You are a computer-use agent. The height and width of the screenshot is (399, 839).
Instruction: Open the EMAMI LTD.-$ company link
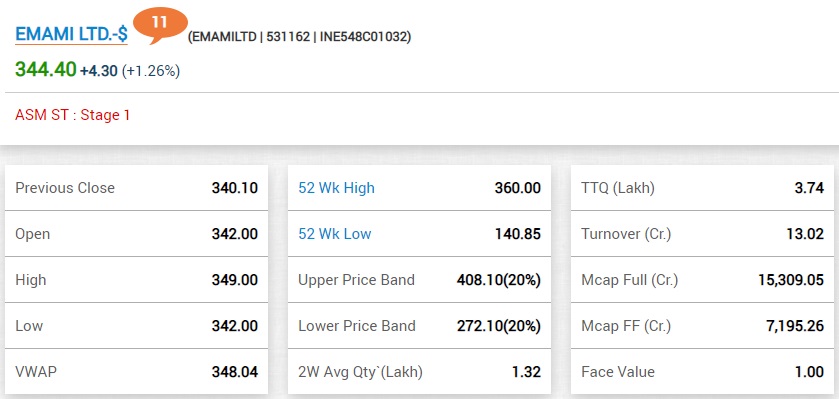point(71,34)
